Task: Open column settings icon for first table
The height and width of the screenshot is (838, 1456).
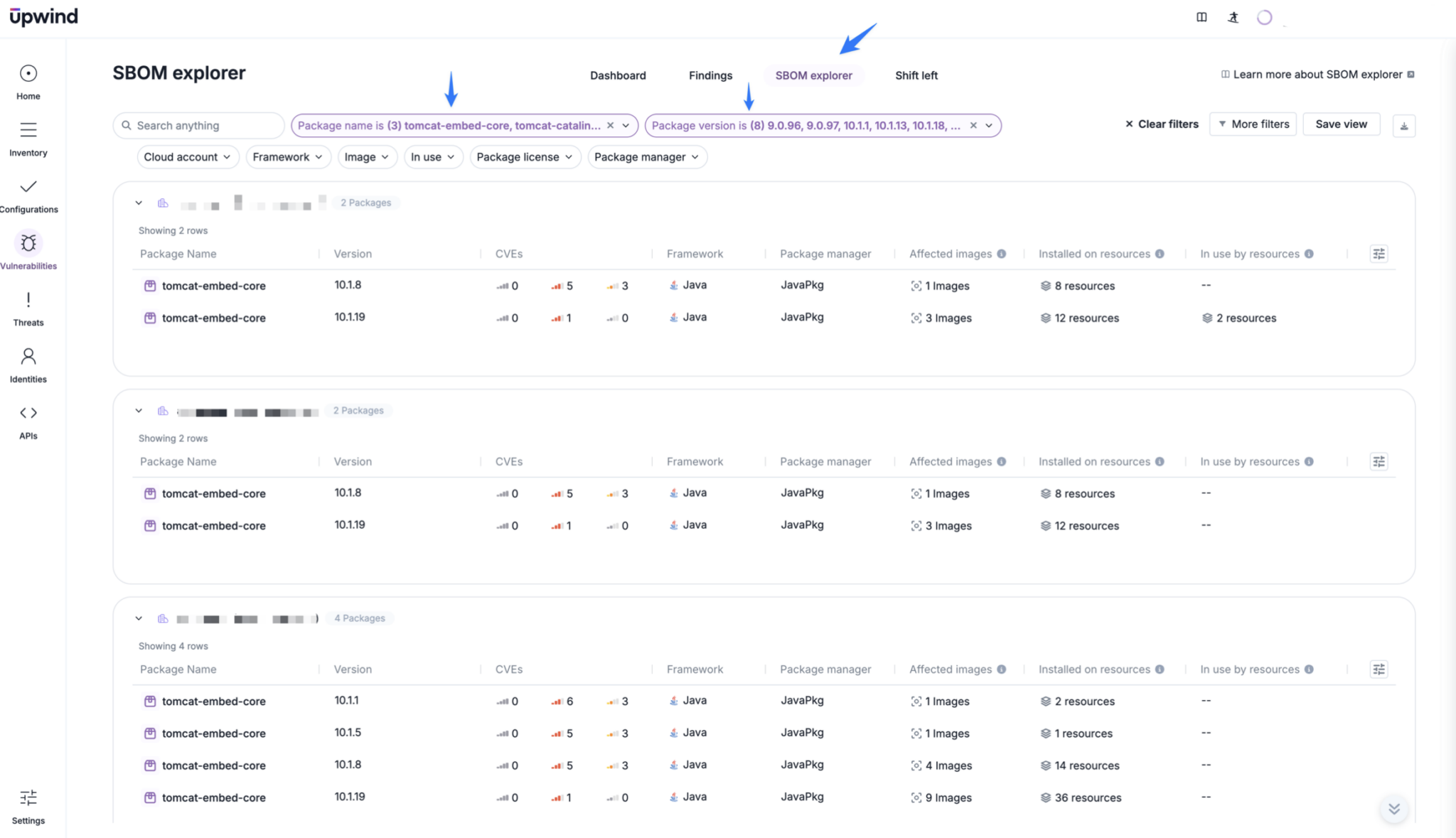Action: point(1379,254)
